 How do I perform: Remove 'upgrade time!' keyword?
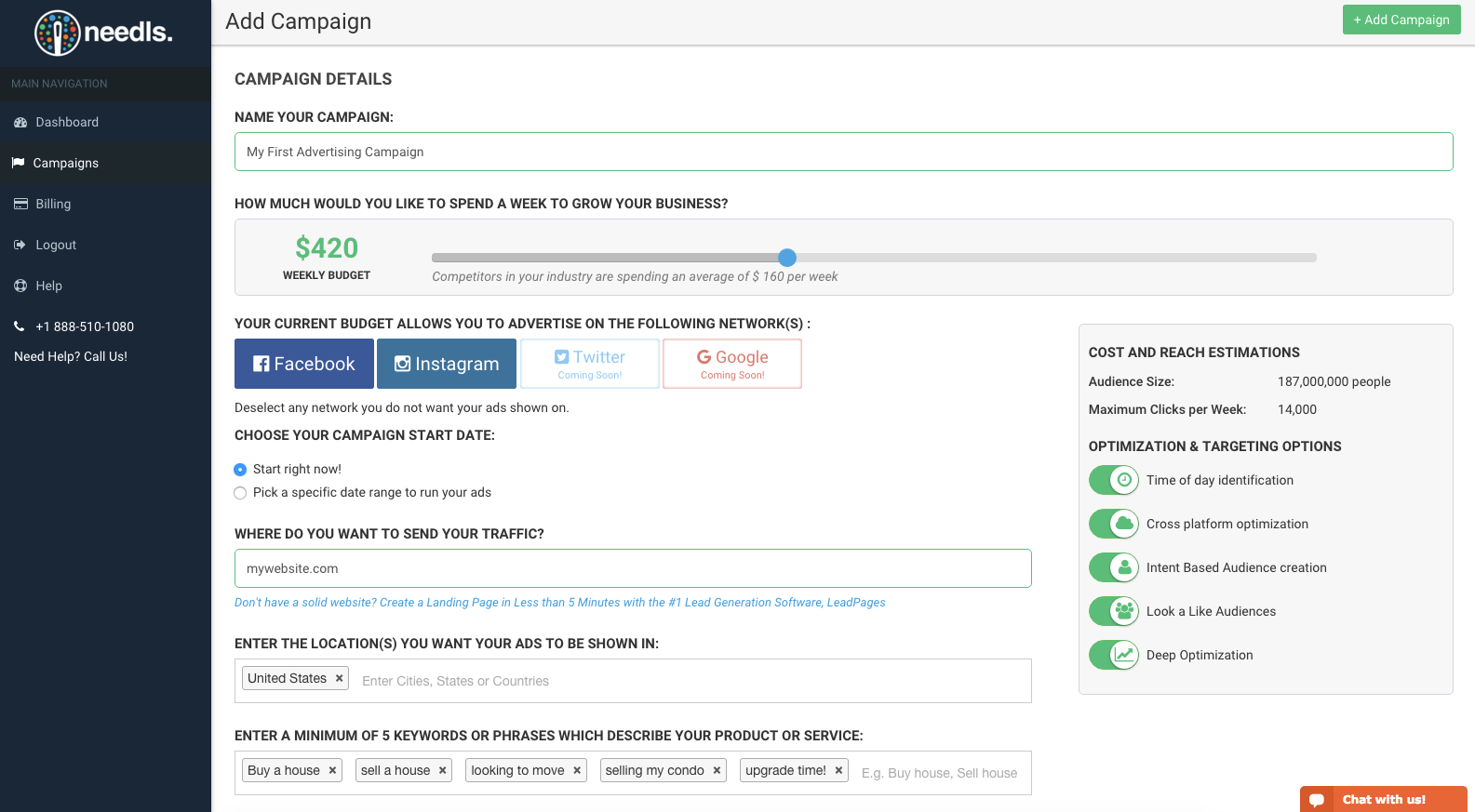838,770
